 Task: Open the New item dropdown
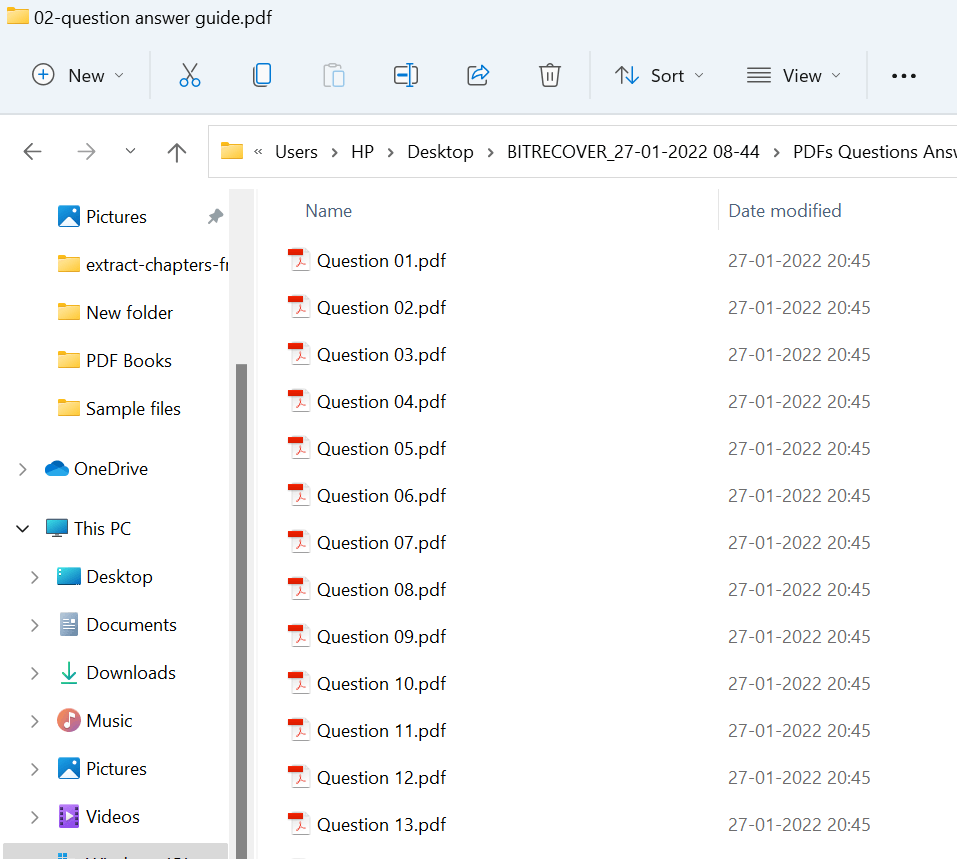coord(78,75)
